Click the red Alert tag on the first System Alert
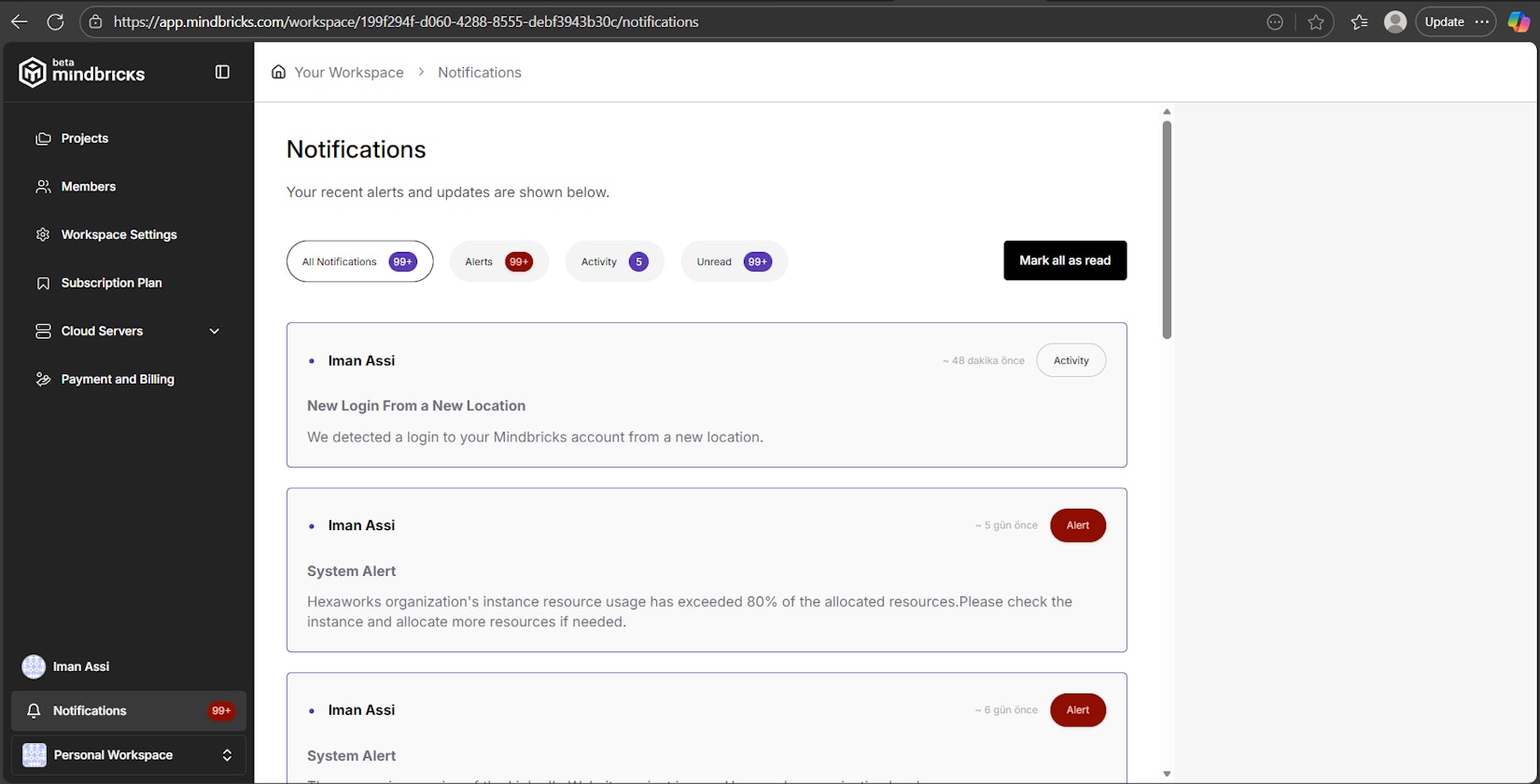The height and width of the screenshot is (784, 1540). pos(1077,525)
